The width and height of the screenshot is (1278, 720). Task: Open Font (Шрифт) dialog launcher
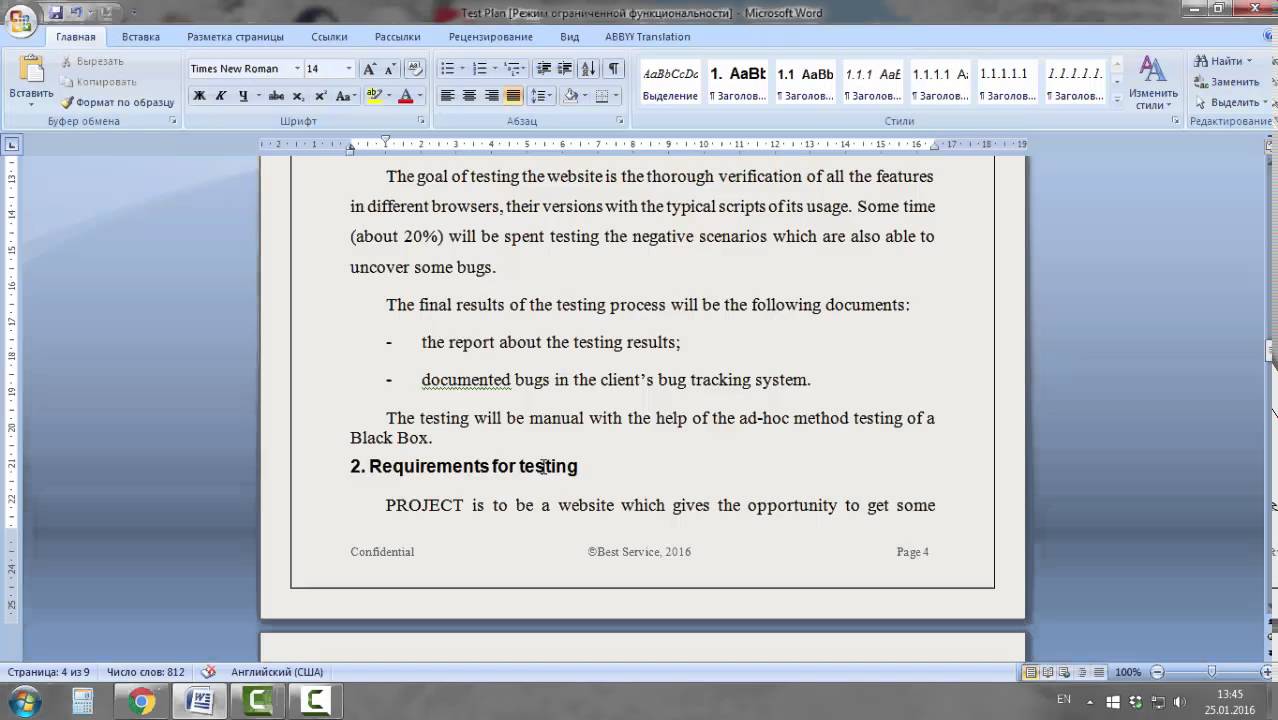pyautogui.click(x=421, y=121)
